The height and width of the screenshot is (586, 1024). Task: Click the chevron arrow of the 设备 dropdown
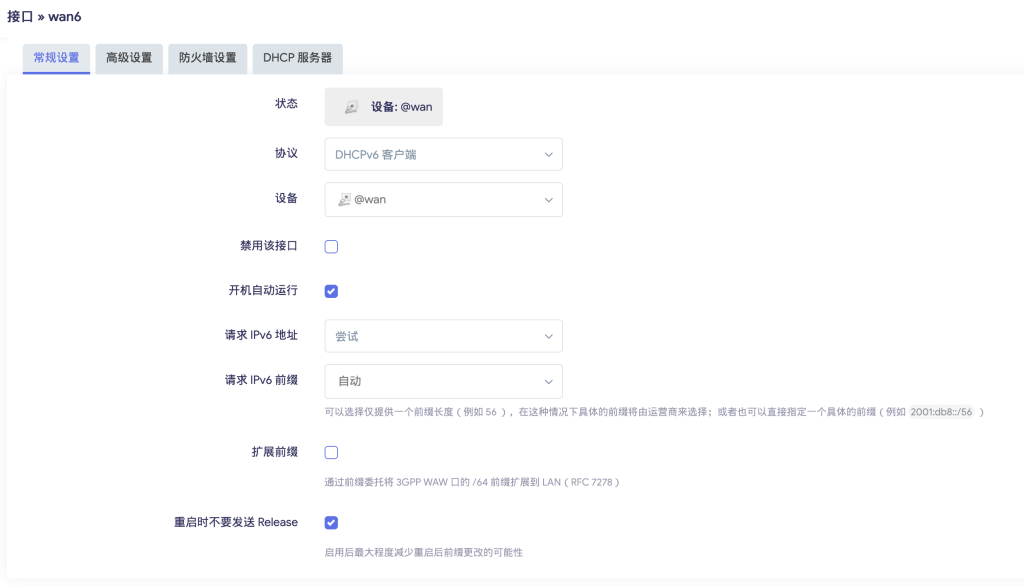(548, 200)
